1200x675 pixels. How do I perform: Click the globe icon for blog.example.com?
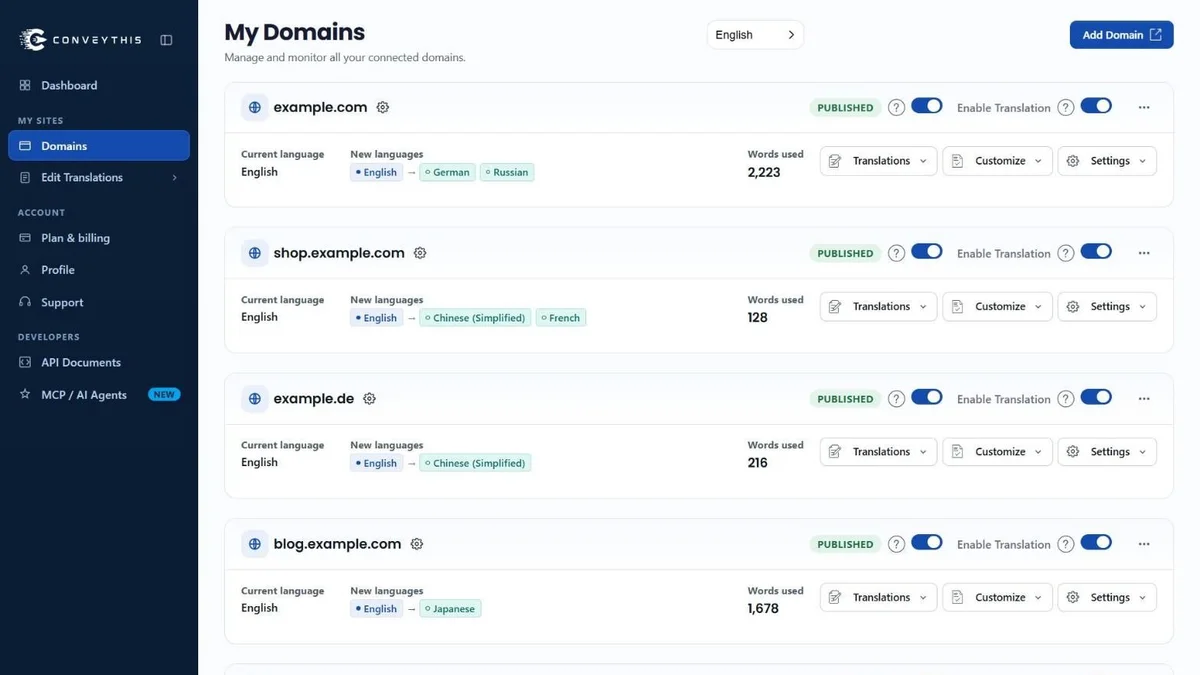[x=255, y=544]
